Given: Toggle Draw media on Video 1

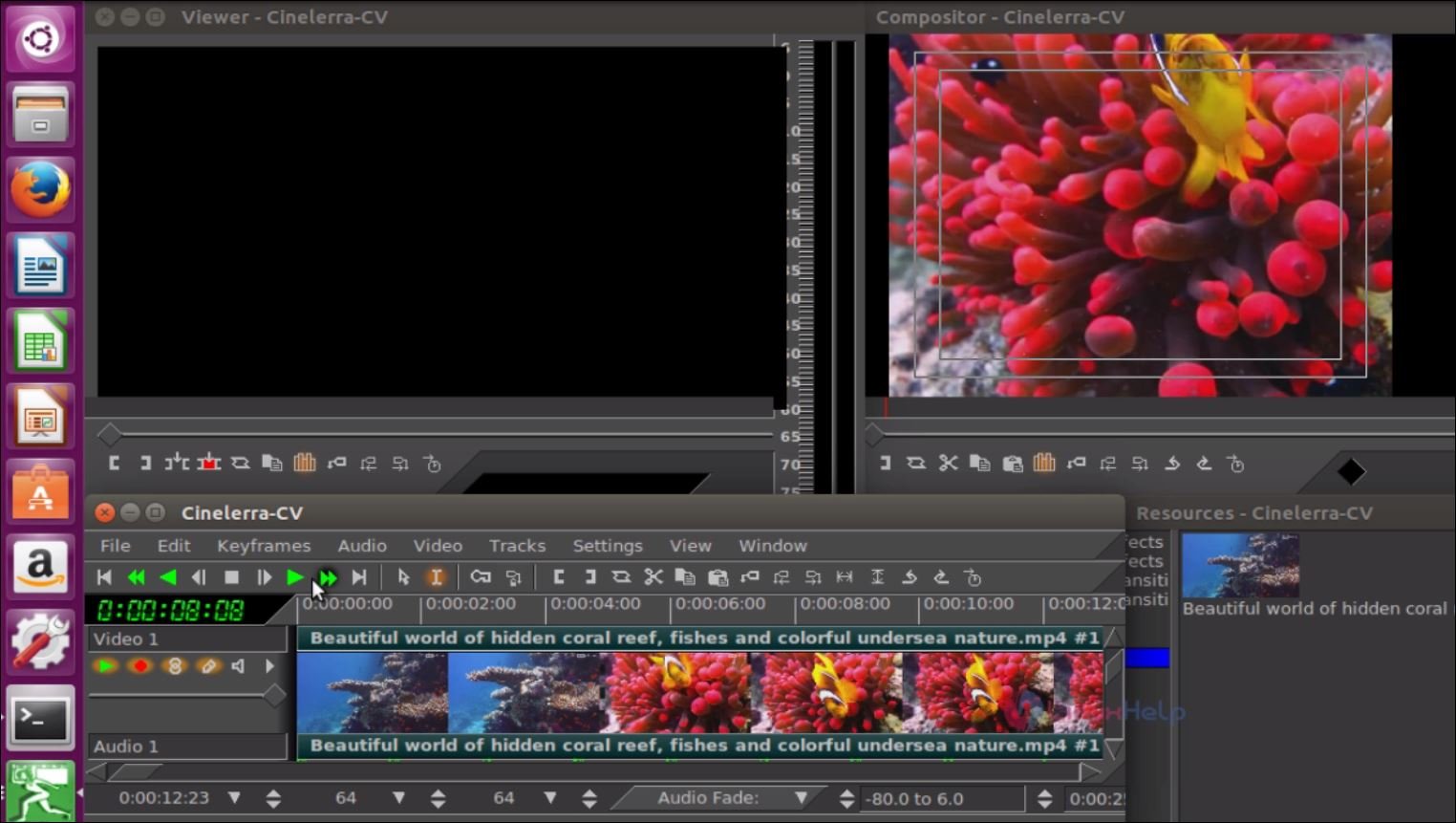Looking at the screenshot, I should pyautogui.click(x=208, y=666).
